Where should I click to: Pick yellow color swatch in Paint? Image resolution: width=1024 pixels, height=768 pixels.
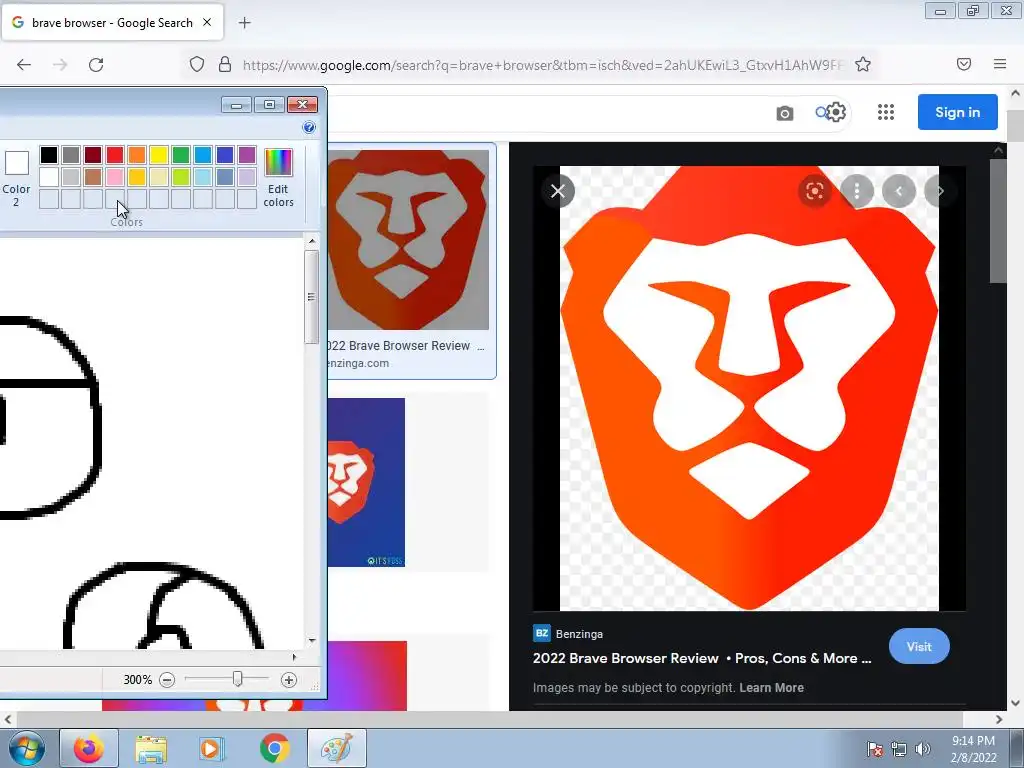(159, 155)
